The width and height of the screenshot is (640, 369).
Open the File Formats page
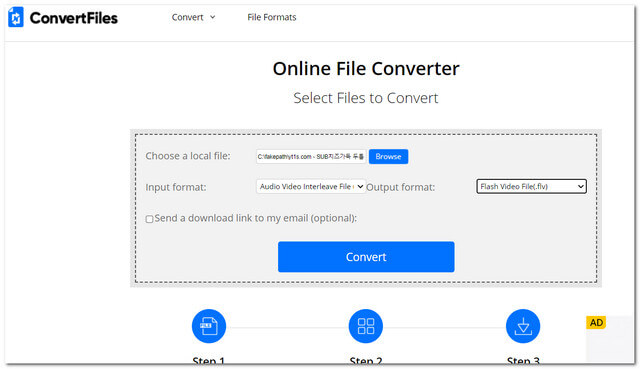pyautogui.click(x=272, y=17)
